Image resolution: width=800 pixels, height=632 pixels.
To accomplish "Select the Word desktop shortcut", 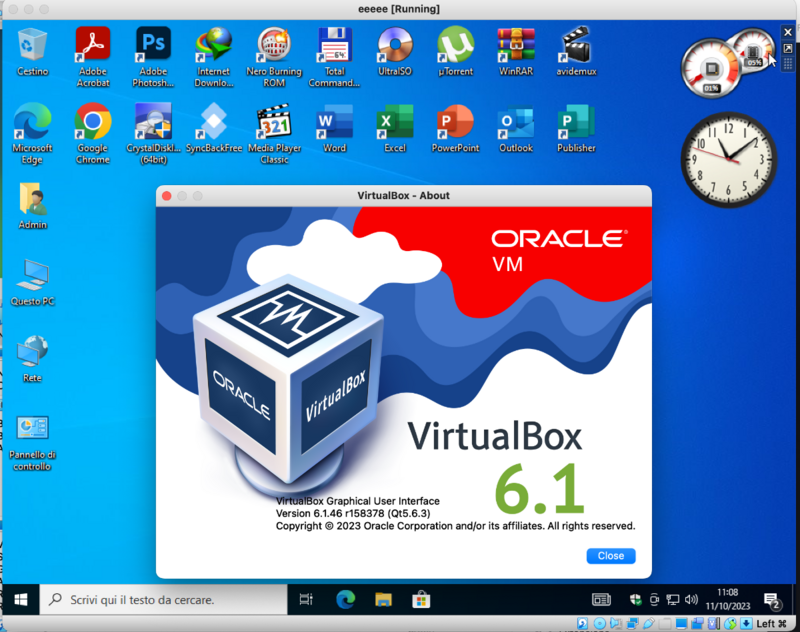I will point(334,129).
